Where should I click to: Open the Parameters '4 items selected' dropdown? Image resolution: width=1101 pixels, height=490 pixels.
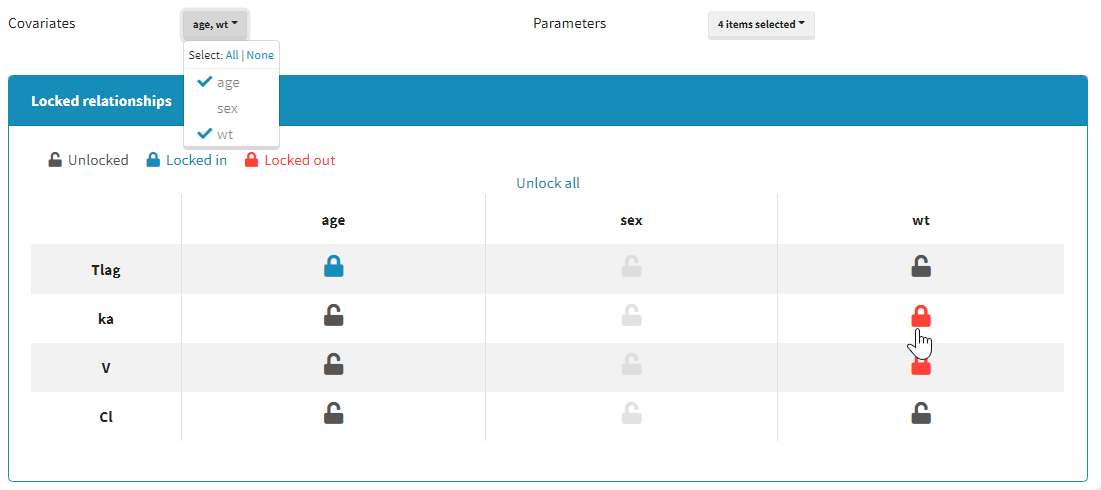(761, 25)
